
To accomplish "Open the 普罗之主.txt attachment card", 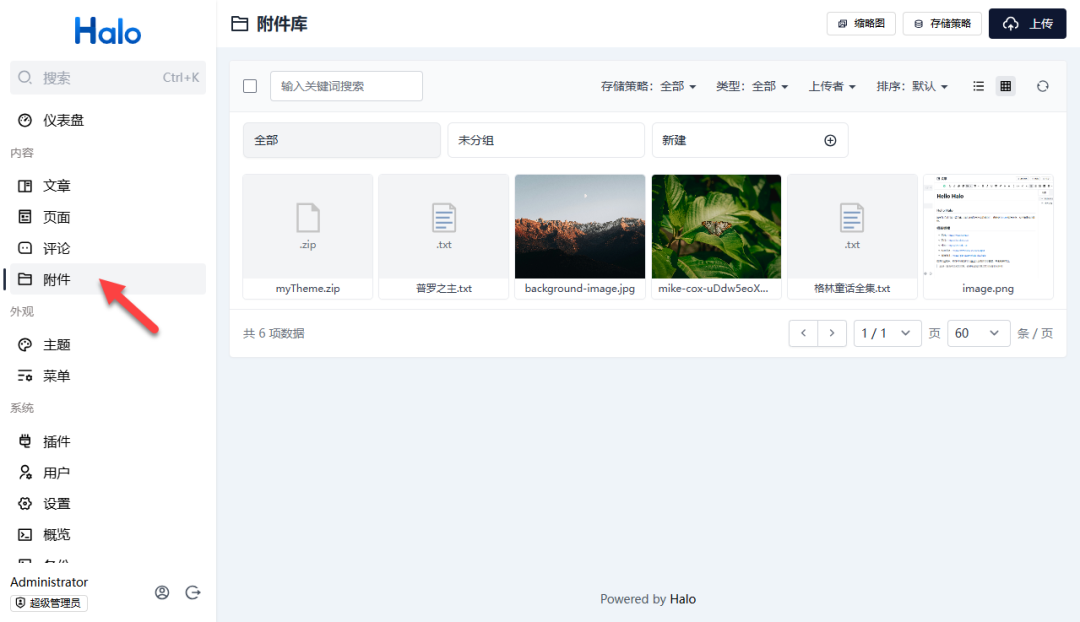I will coord(444,236).
